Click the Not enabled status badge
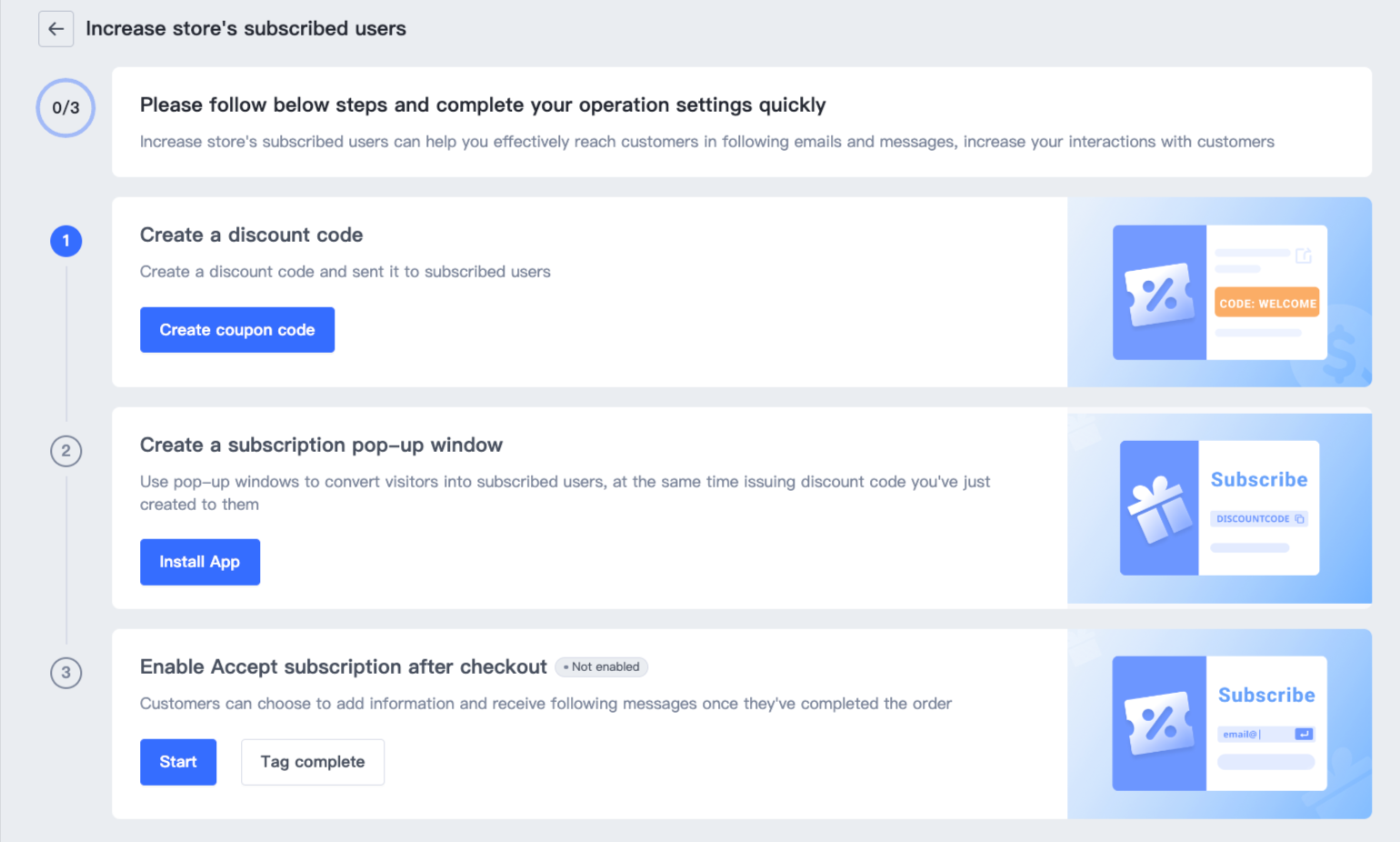Screen dimensions: 1400x842 pos(601,667)
